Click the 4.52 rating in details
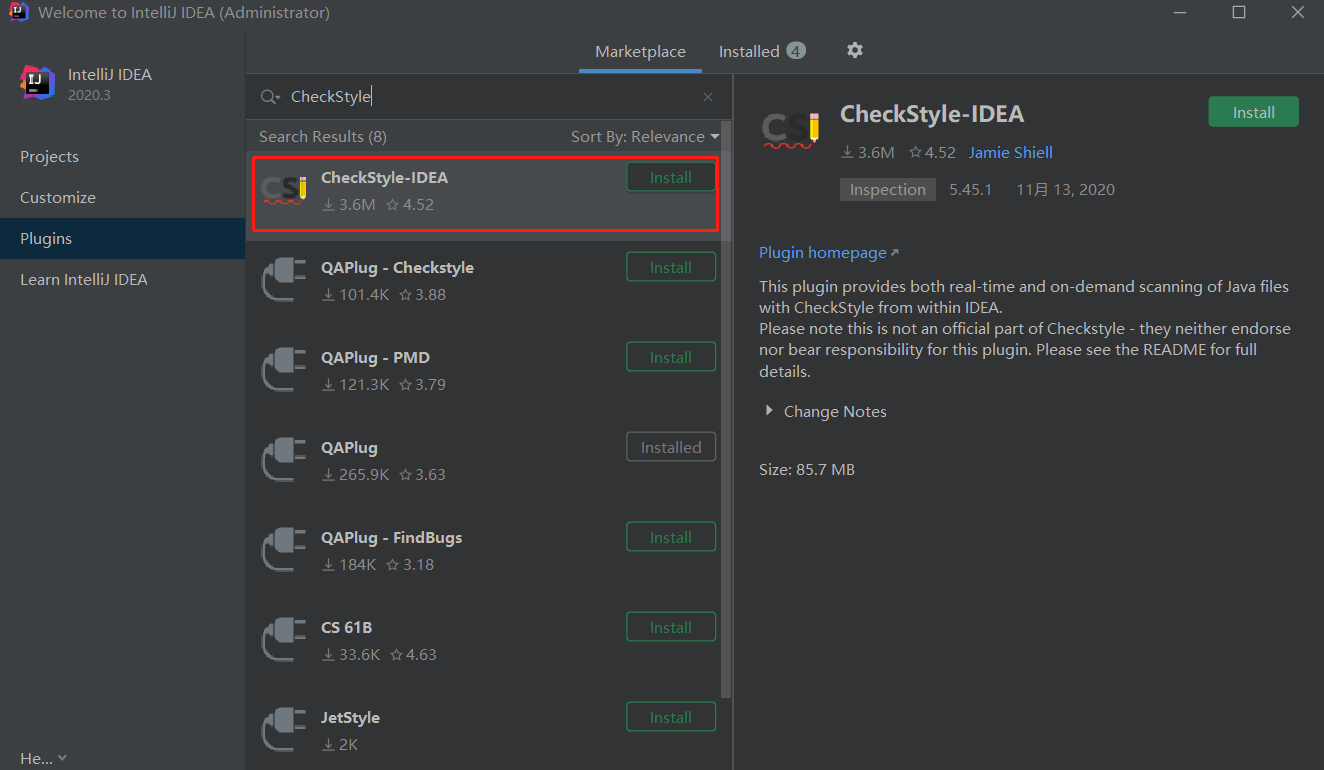 coord(932,152)
